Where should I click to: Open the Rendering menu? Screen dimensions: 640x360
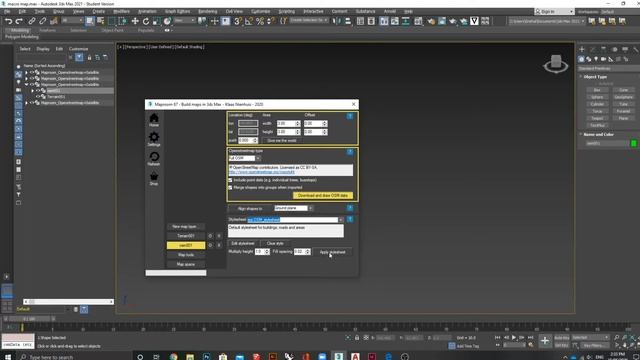(208, 11)
